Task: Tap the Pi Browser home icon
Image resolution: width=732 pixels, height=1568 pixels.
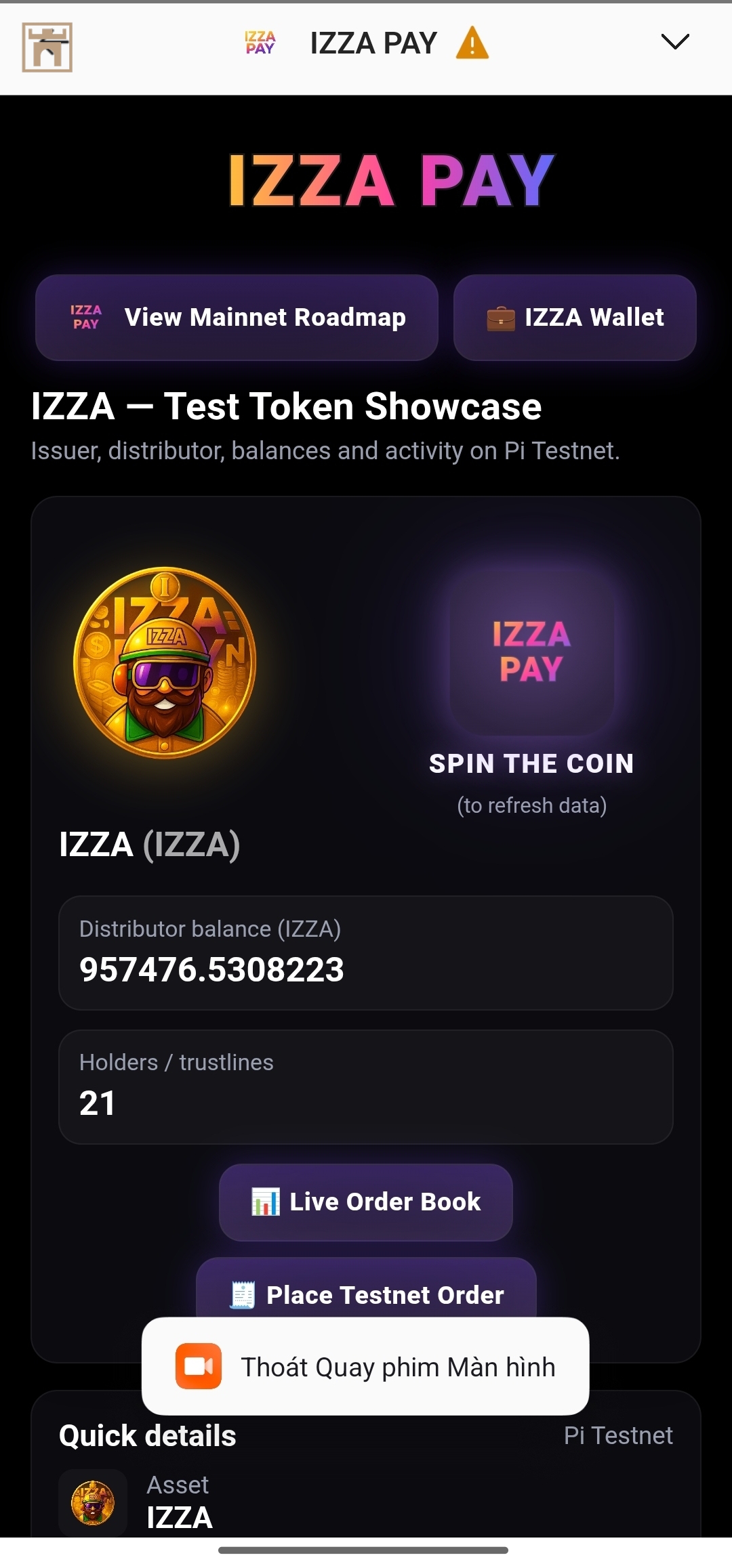Action: pyautogui.click(x=47, y=47)
